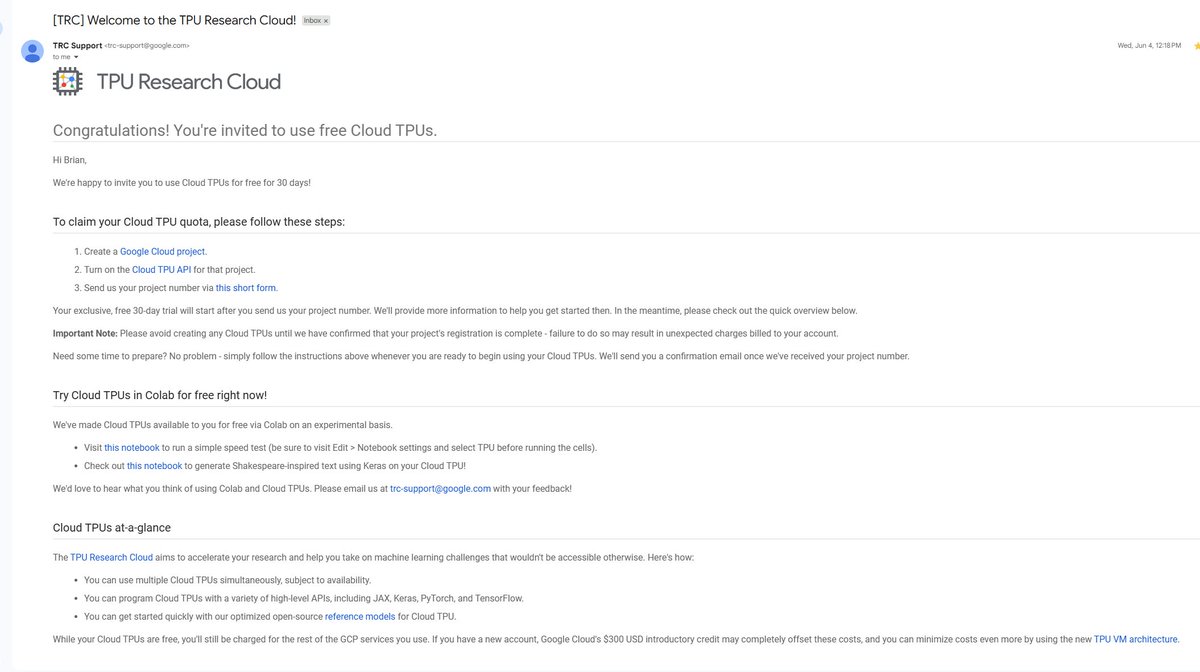Open 'this short form' link

click(x=246, y=288)
